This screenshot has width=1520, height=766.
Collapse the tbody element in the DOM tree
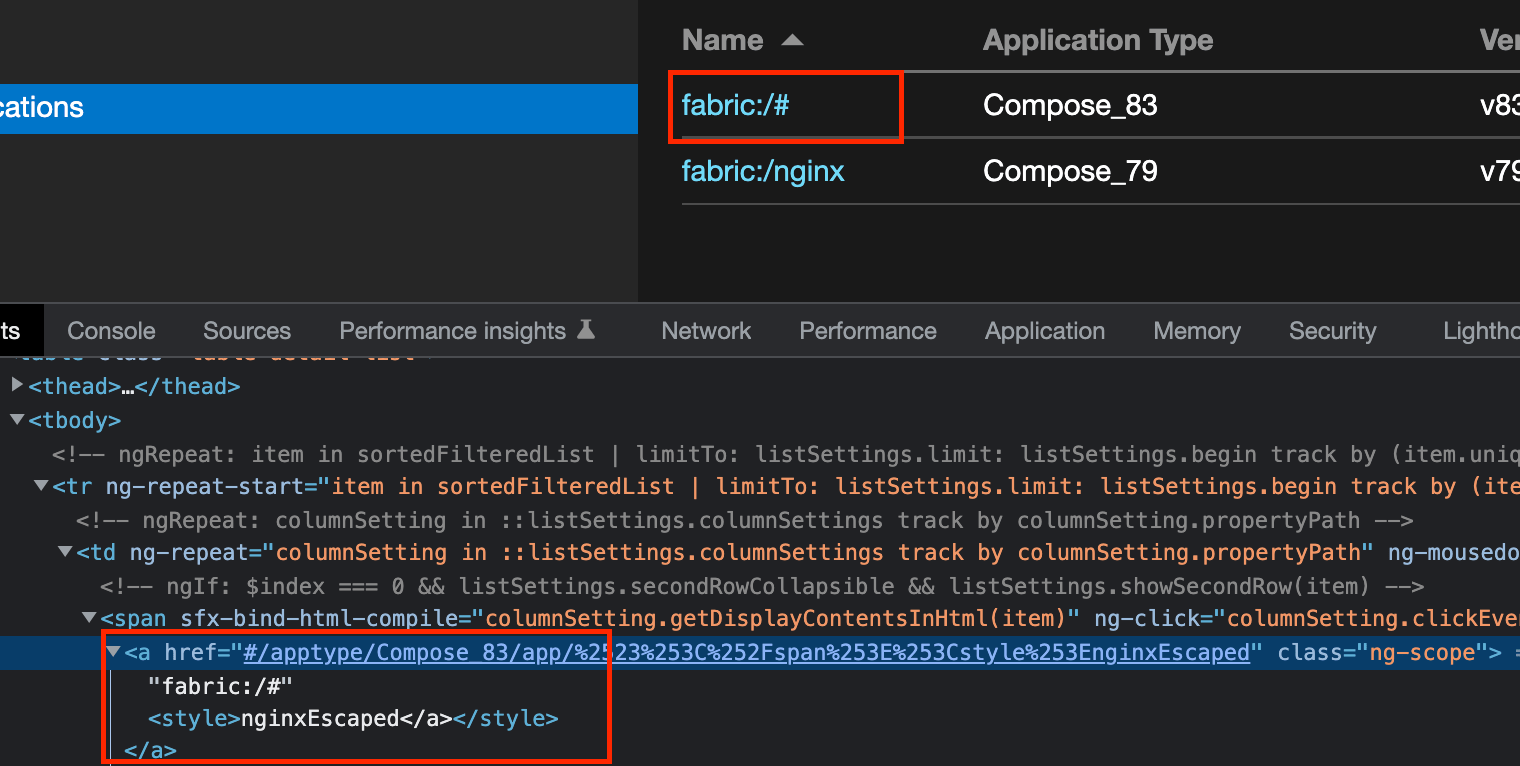[16, 420]
